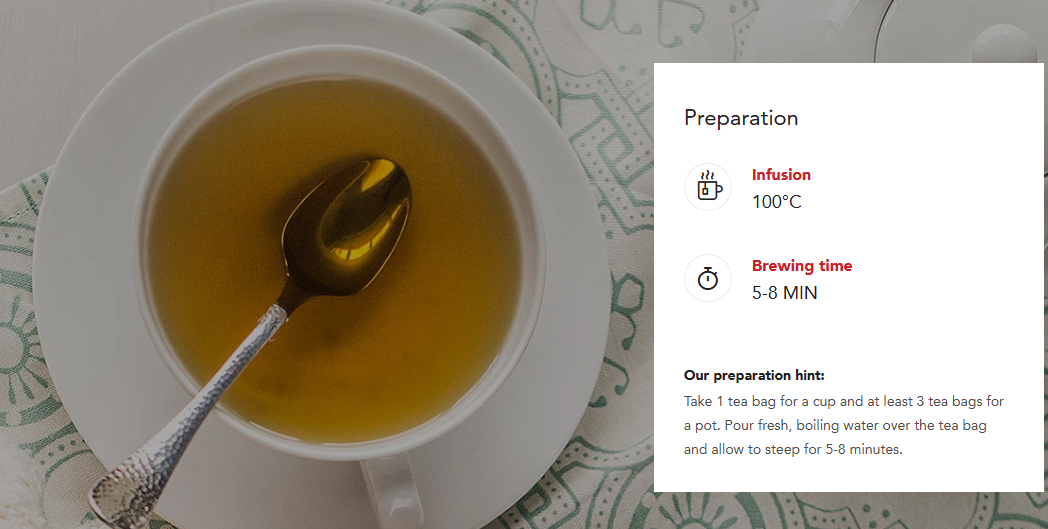Click the 'Our preparation hint:' bold heading
The width and height of the screenshot is (1048, 529).
pyautogui.click(x=754, y=375)
